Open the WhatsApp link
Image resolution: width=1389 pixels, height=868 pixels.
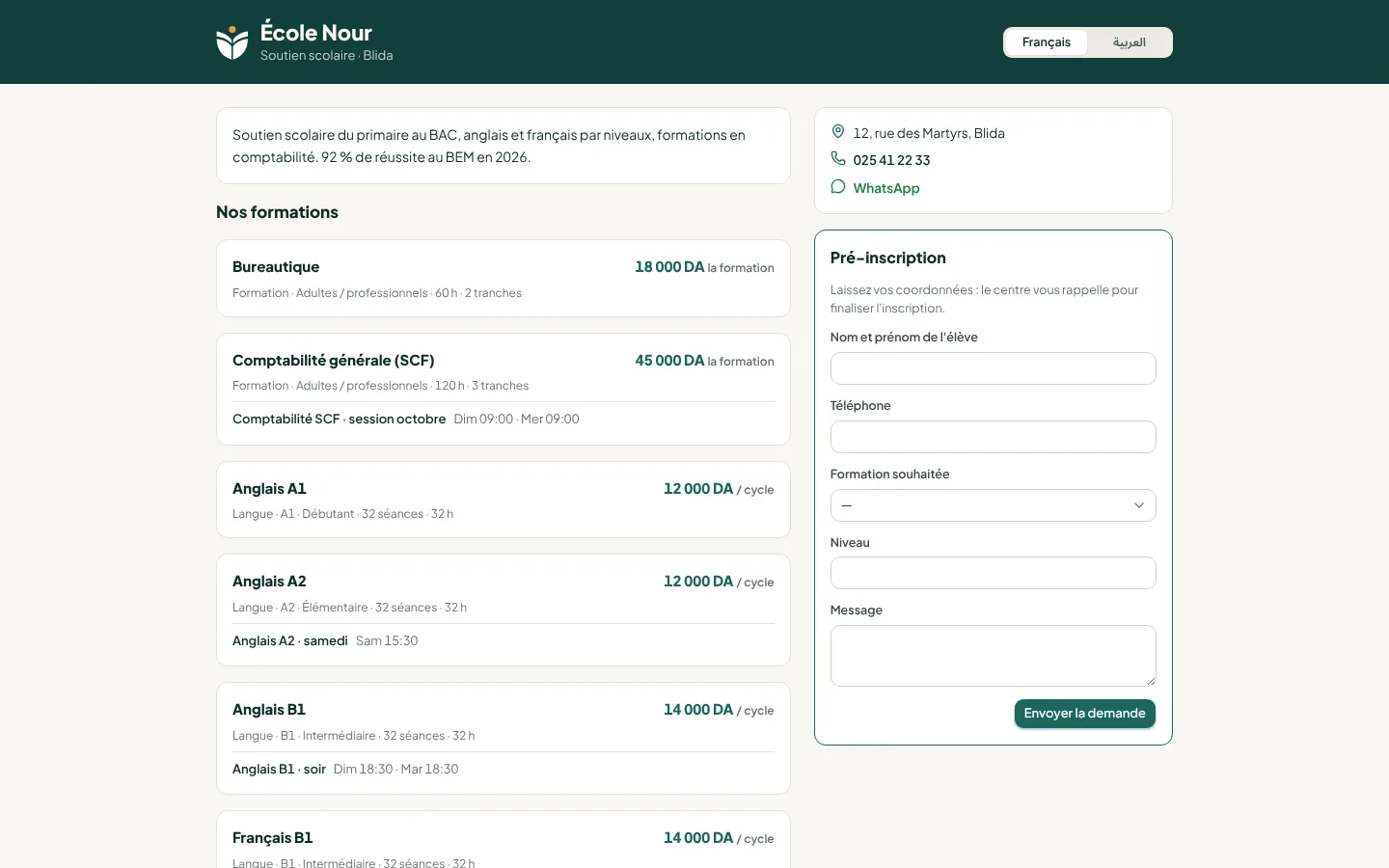885,188
